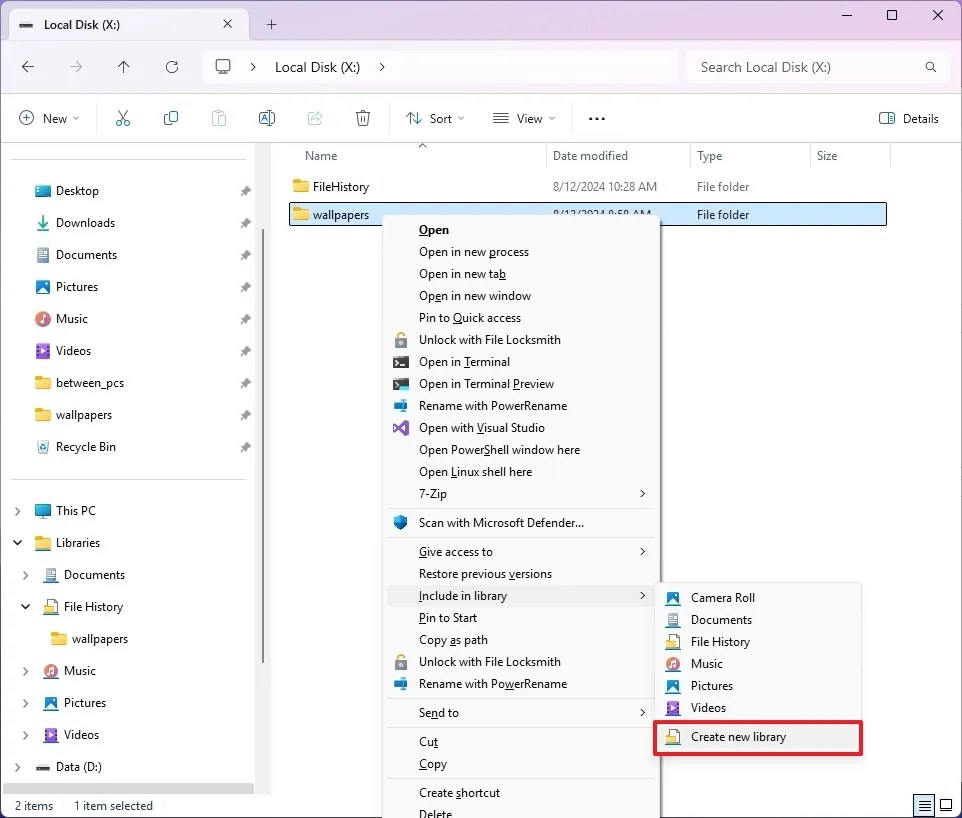This screenshot has width=962, height=818.
Task: Toggle the Details pane button
Action: pyautogui.click(x=908, y=118)
